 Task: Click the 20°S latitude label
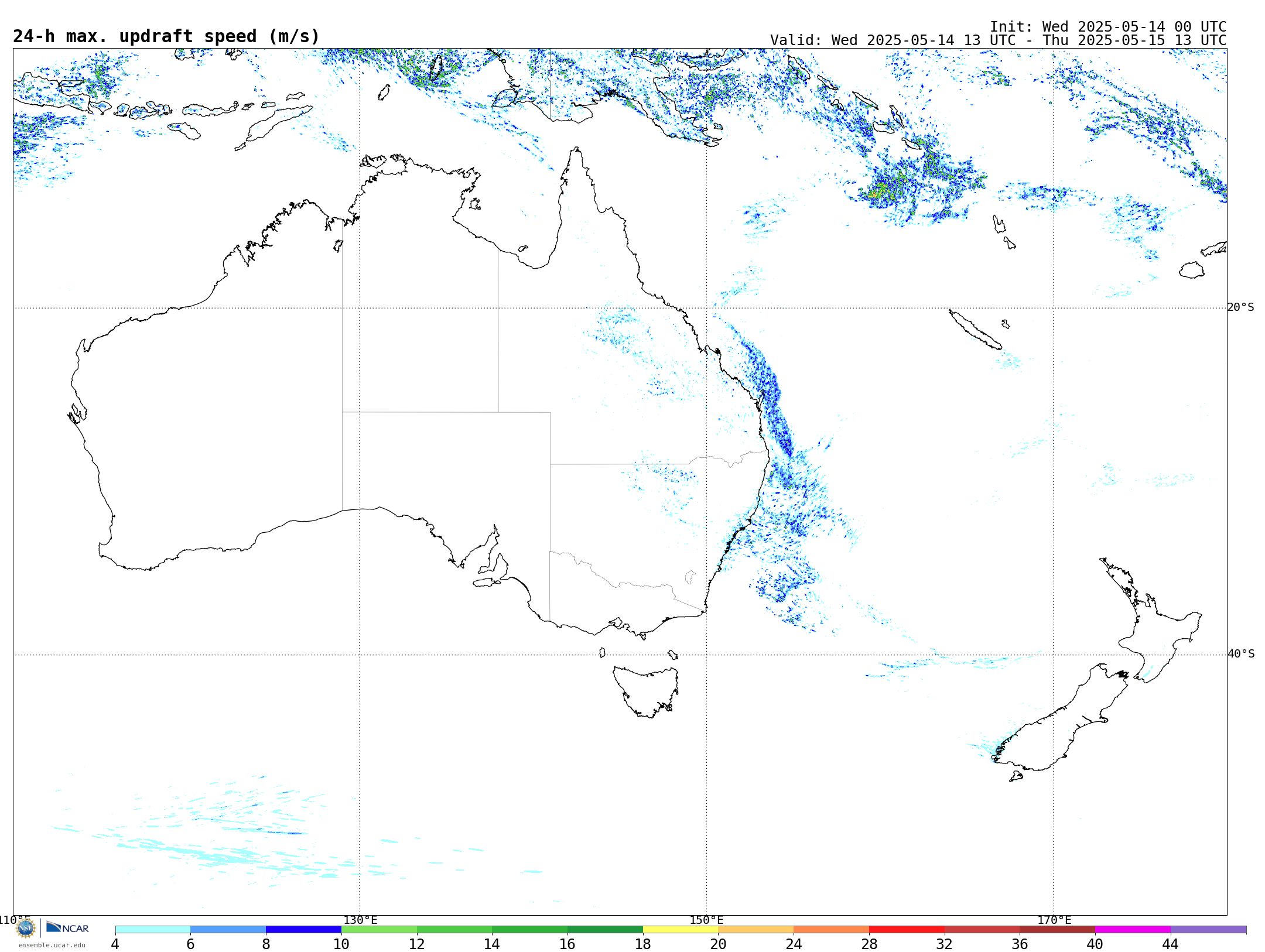(1241, 307)
